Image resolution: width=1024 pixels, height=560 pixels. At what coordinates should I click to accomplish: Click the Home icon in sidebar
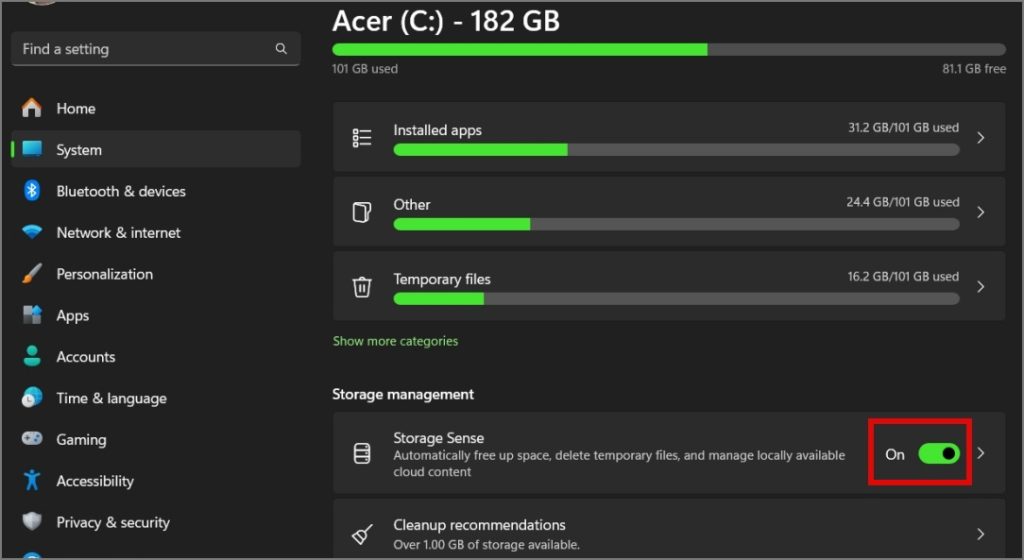(32, 108)
